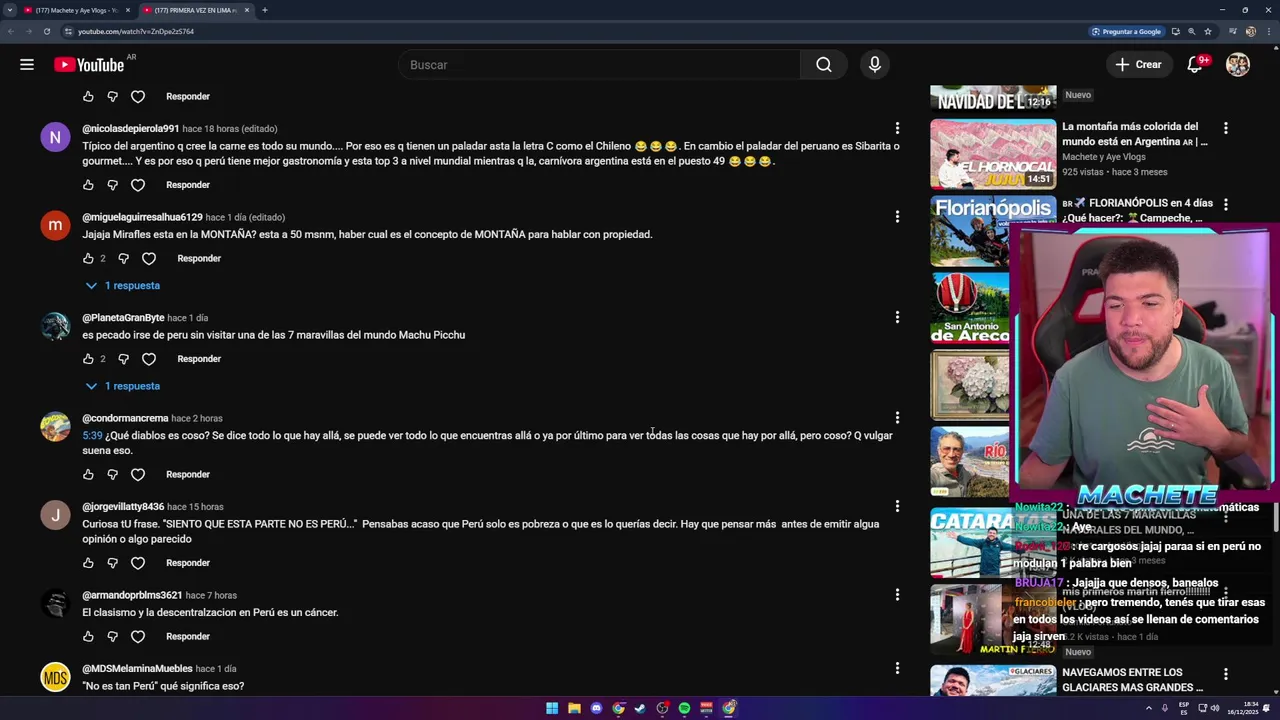Image resolution: width=1280 pixels, height=720 pixels.
Task: Open the account avatar menu in YouTube header
Action: (x=1238, y=65)
